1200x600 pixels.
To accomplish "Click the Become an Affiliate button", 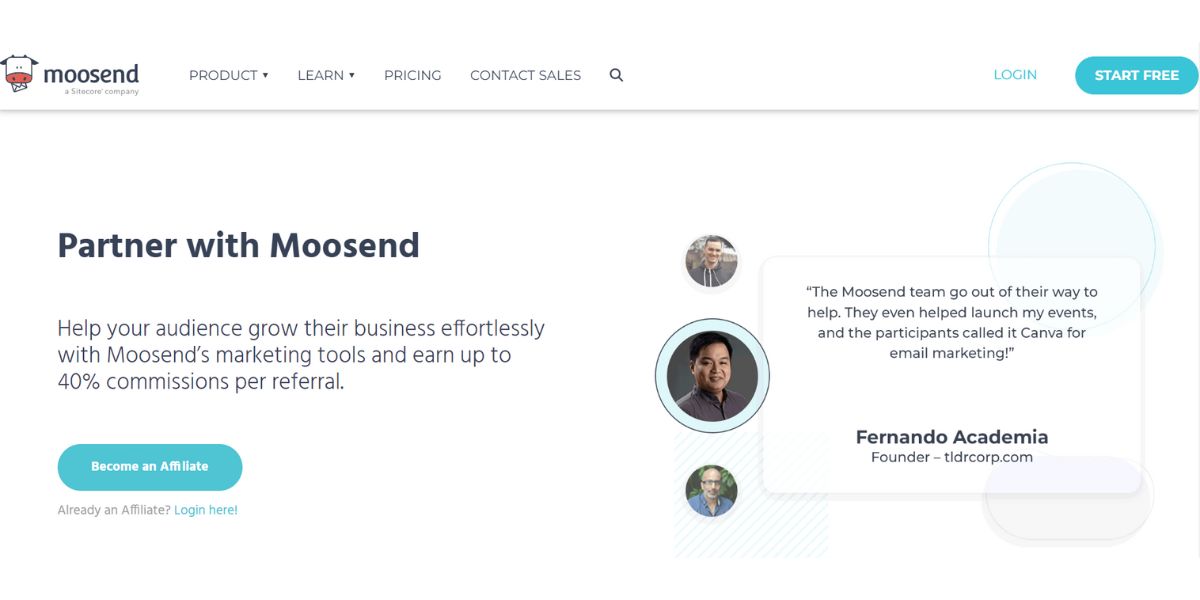I will coord(149,466).
